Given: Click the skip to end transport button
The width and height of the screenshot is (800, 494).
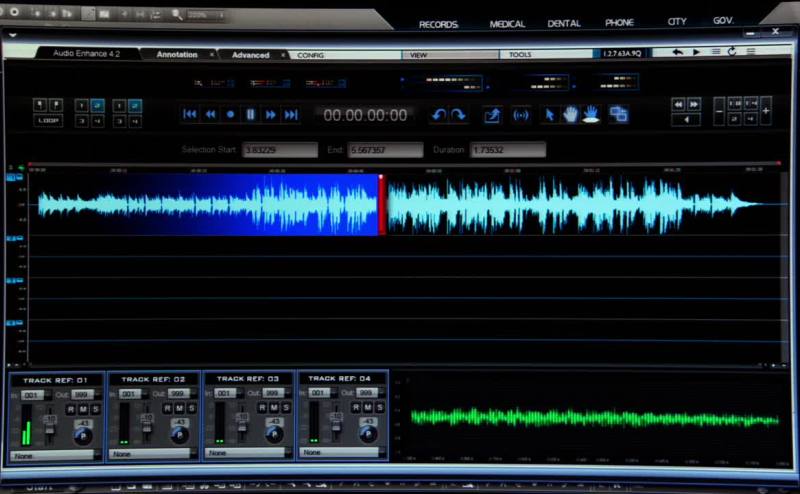Looking at the screenshot, I should 291,115.
